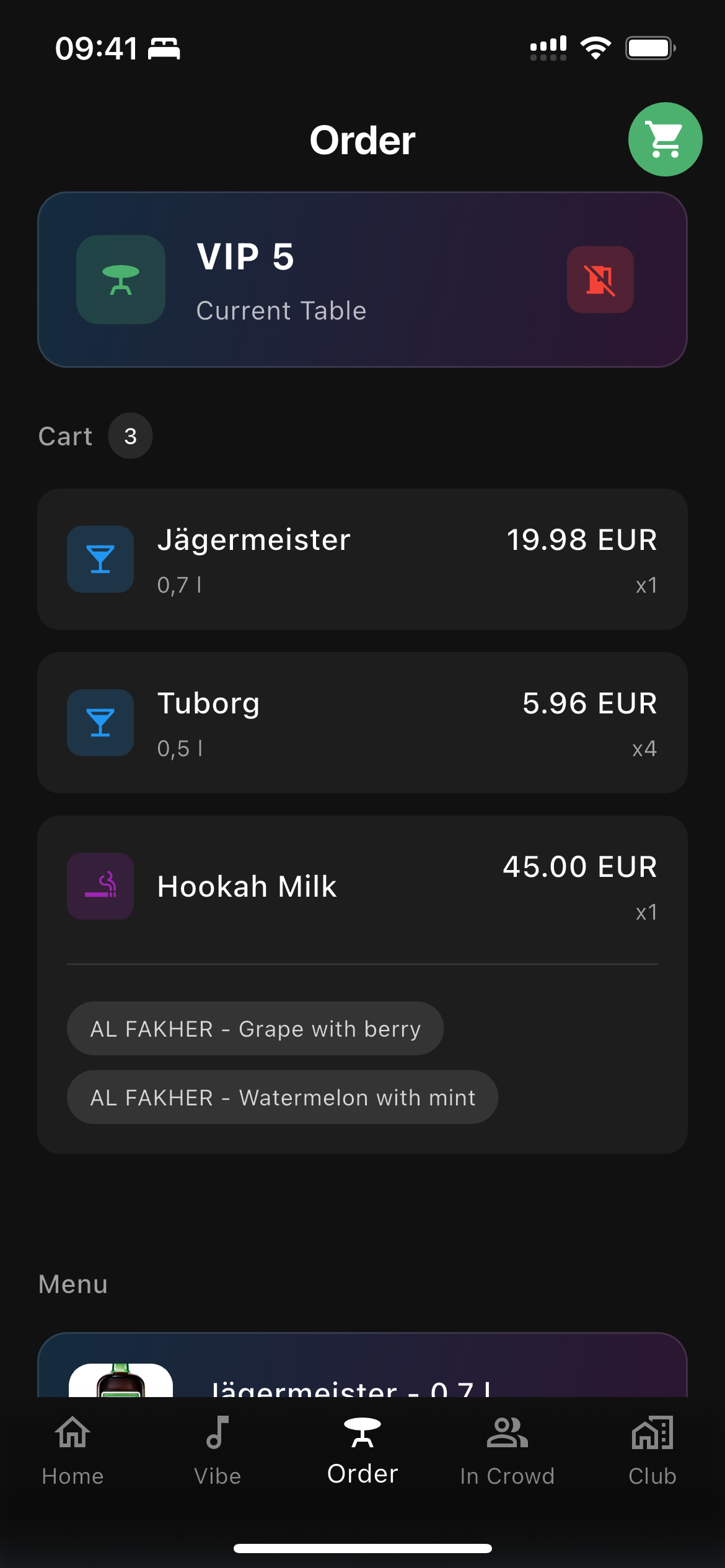The width and height of the screenshot is (725, 1568).
Task: Select the Order tab in bottom bar
Action: tap(362, 1450)
